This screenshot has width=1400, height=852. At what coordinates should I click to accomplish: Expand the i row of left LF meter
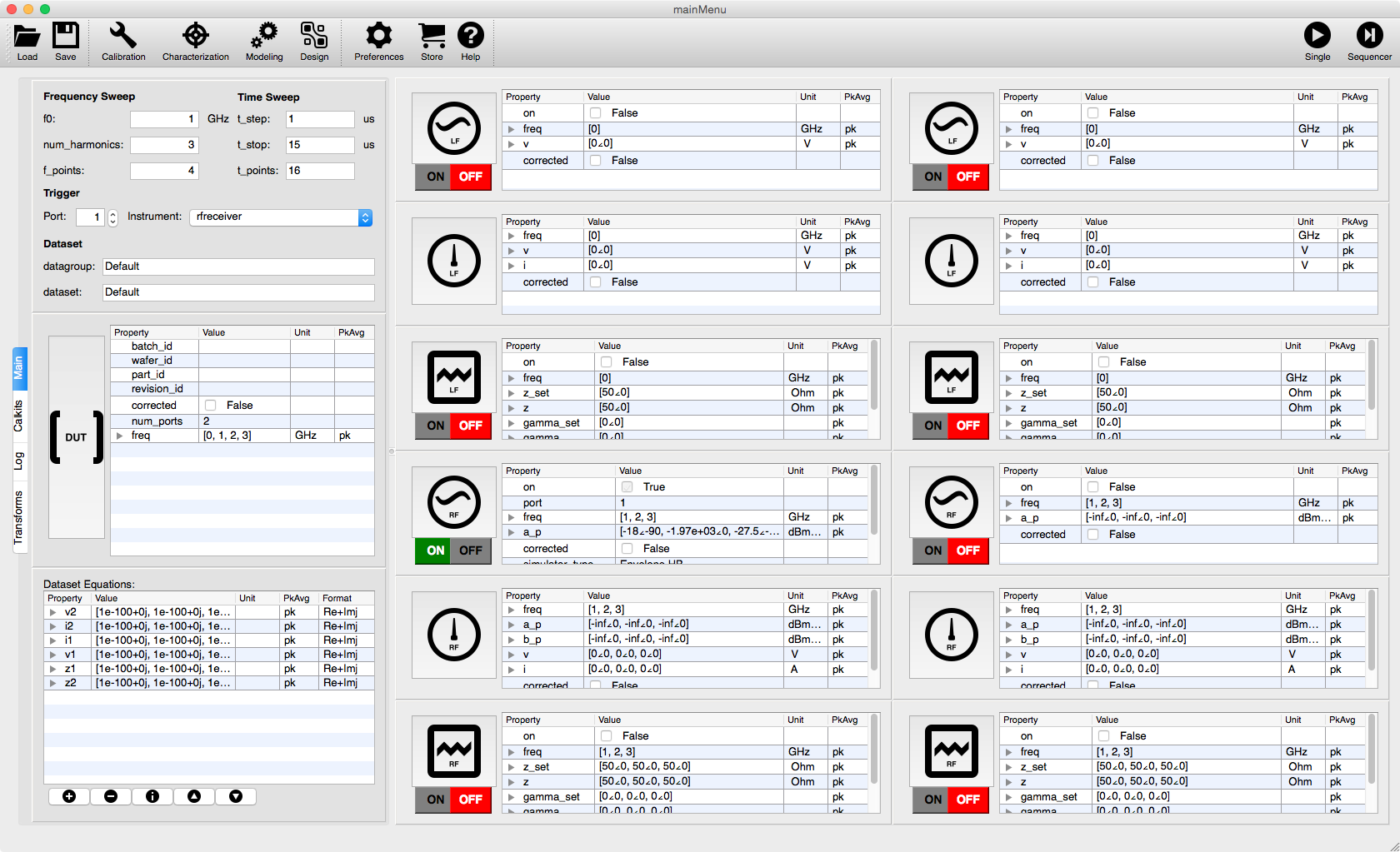[x=512, y=266]
